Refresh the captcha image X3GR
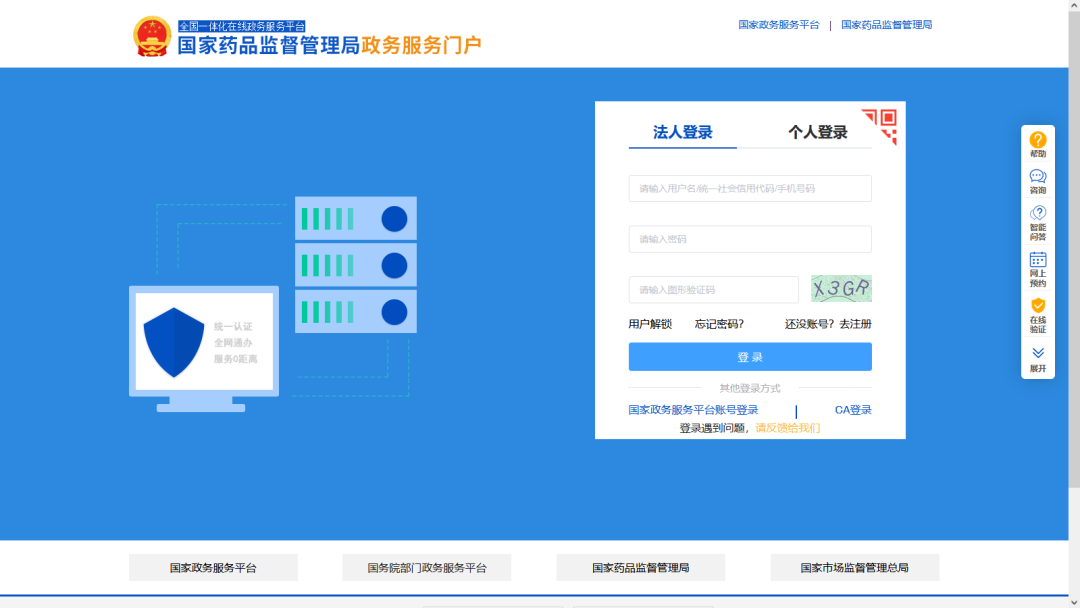The height and width of the screenshot is (608, 1080). pos(841,289)
